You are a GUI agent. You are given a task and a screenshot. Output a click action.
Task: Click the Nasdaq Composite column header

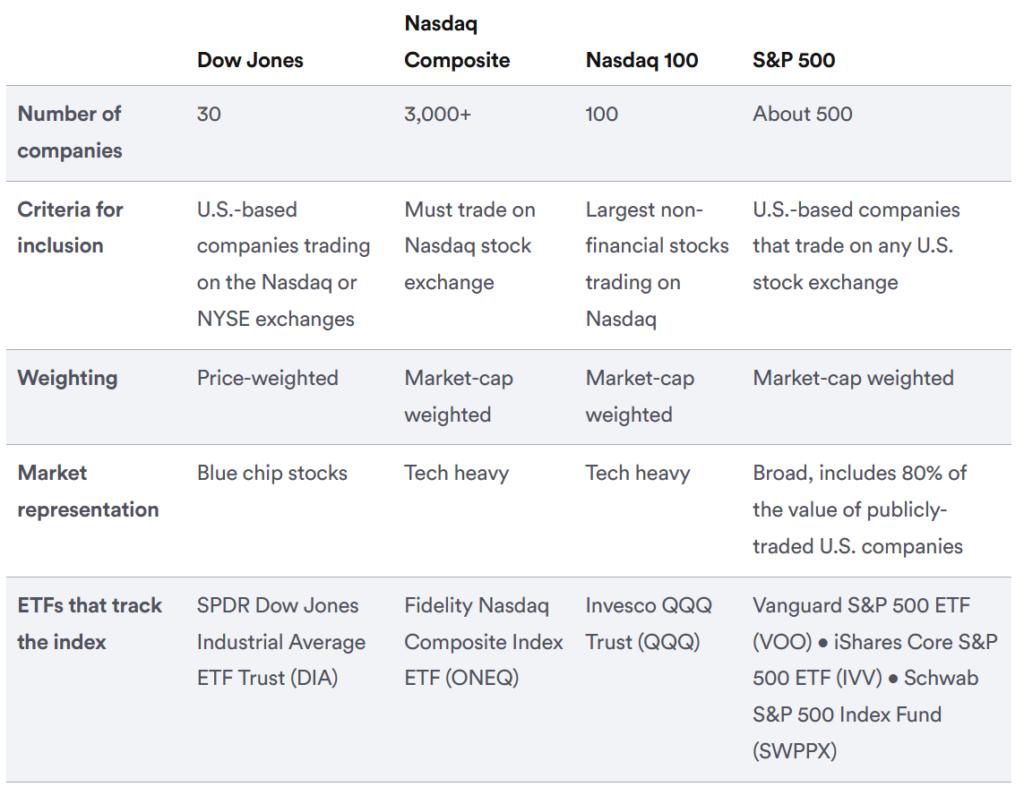[457, 42]
